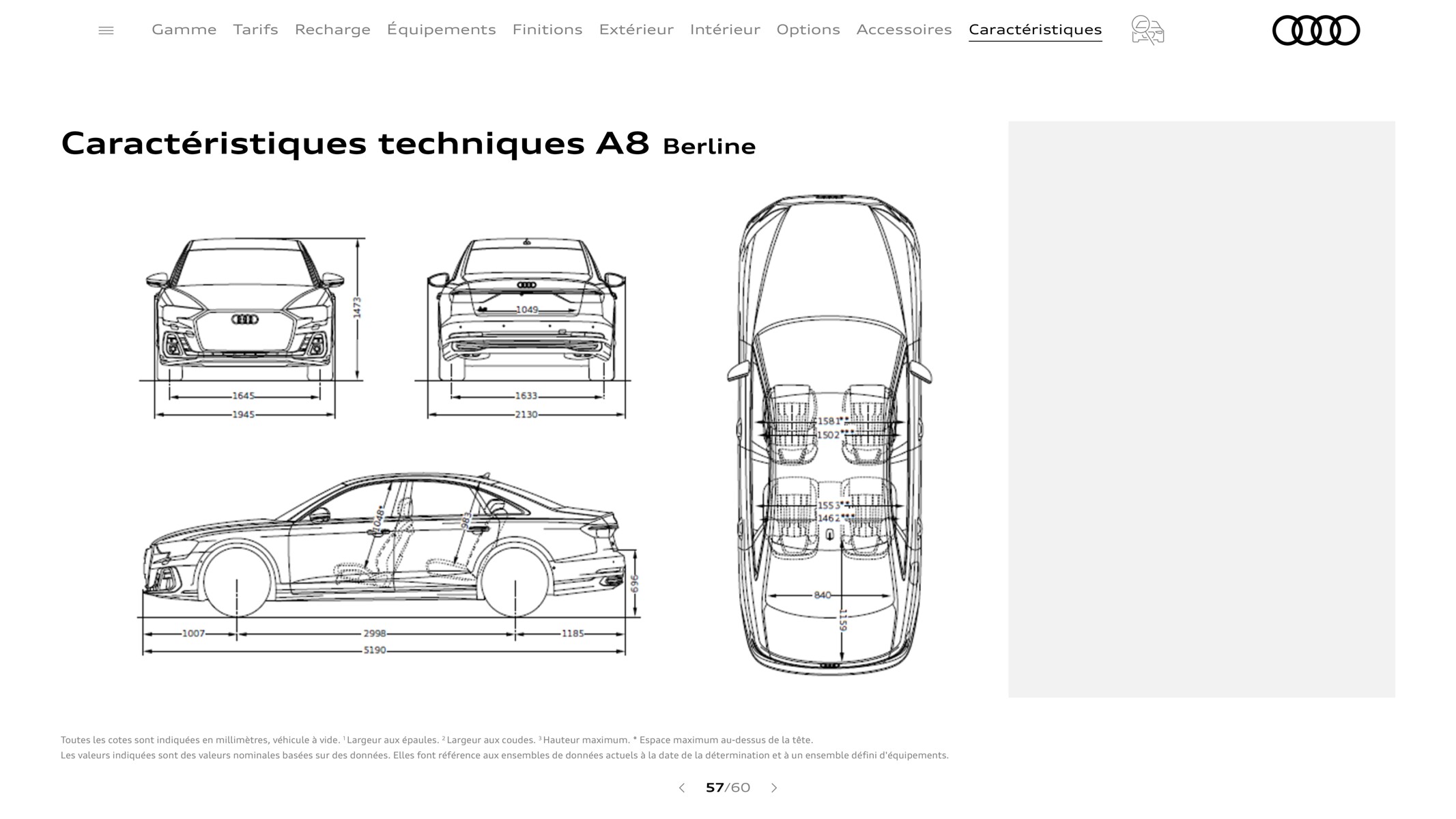This screenshot has width=1456, height=819.
Task: Click the 'Les valeurs indiquées' footnote line
Action: point(504,756)
